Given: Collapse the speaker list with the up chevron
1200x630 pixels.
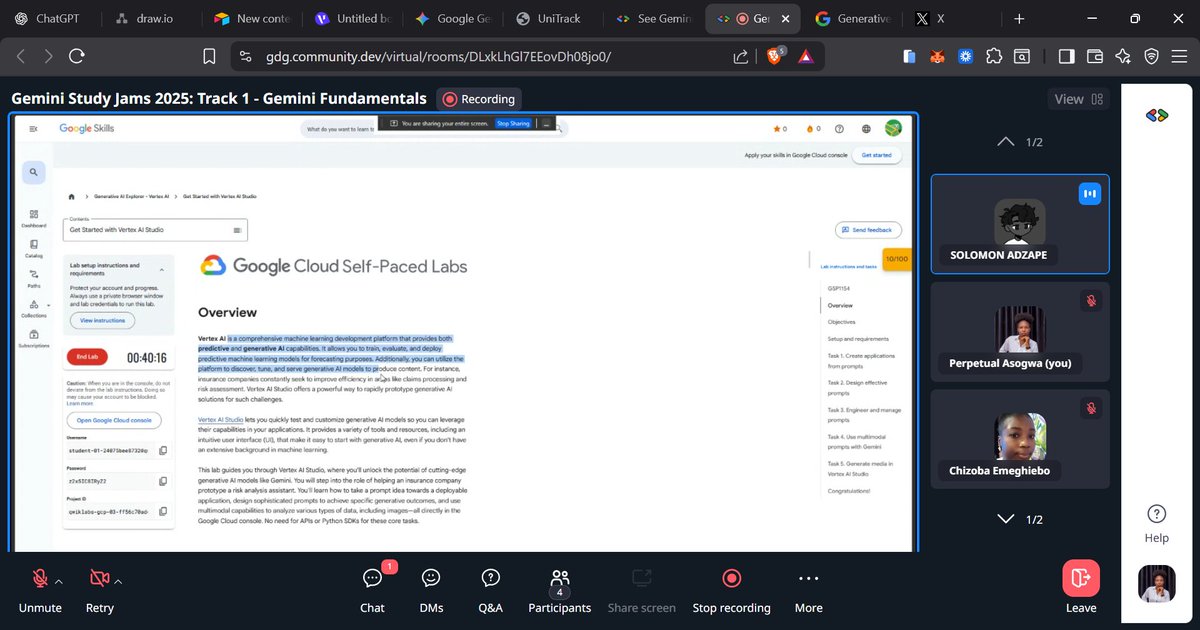Looking at the screenshot, I should coord(1006,141).
